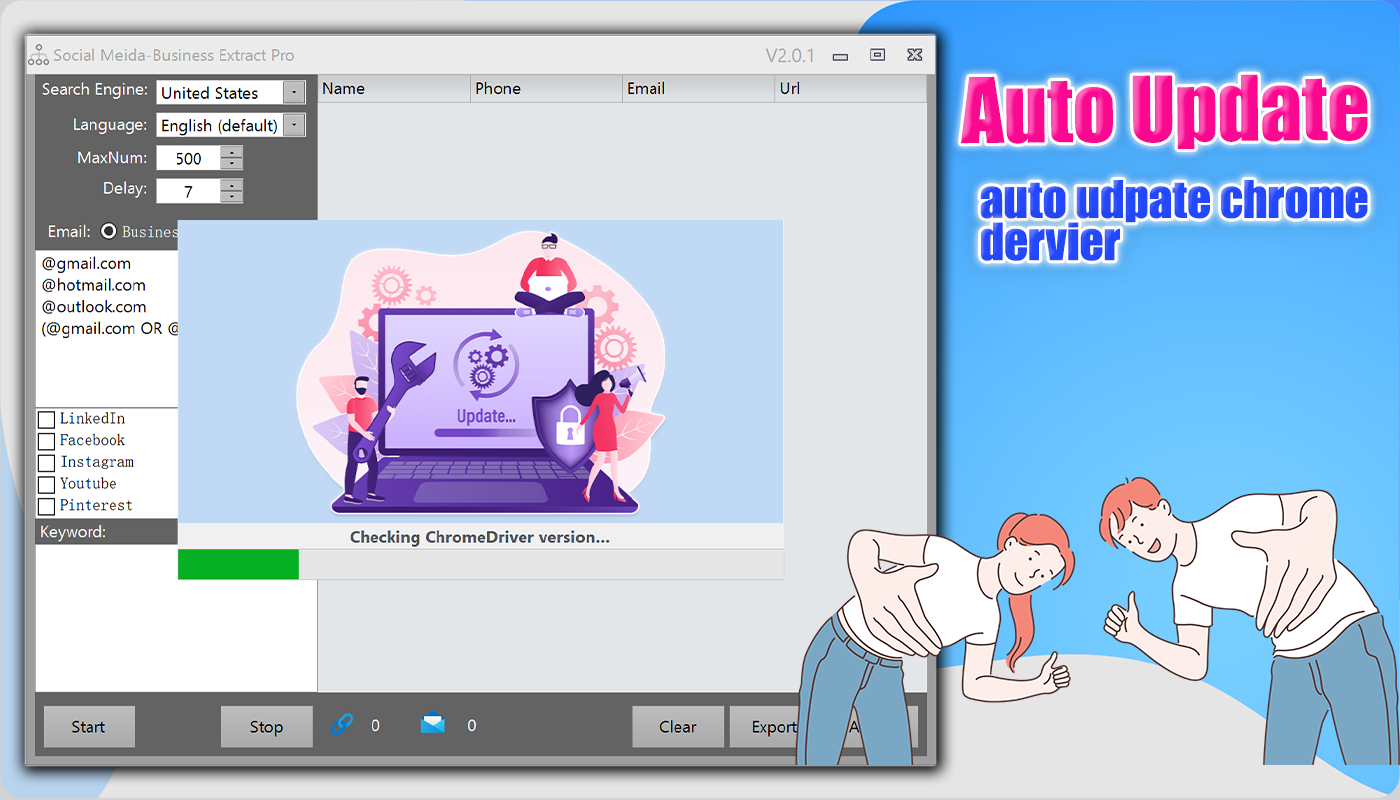
Task: Check the Instagram option
Action: pyautogui.click(x=46, y=463)
